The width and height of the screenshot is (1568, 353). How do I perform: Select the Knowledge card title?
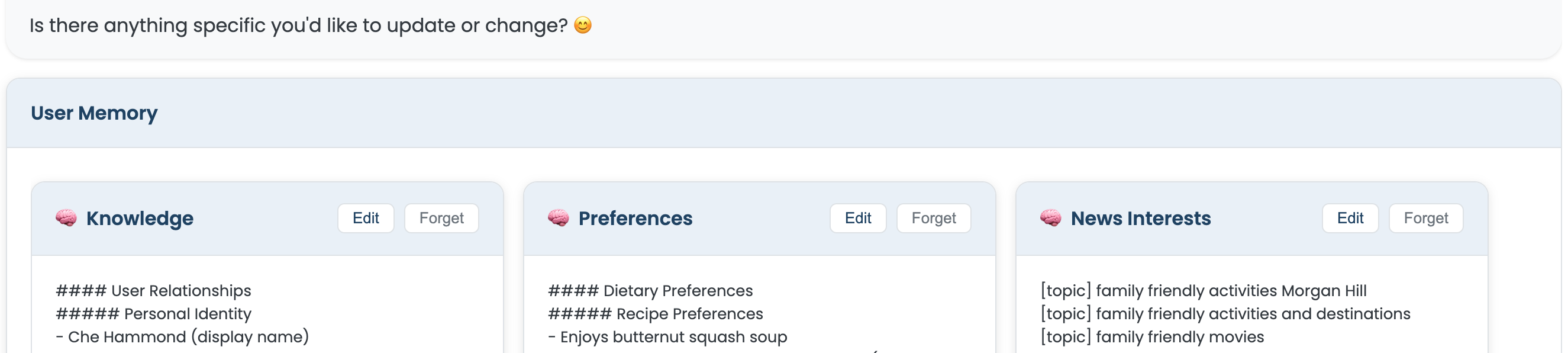coord(140,219)
